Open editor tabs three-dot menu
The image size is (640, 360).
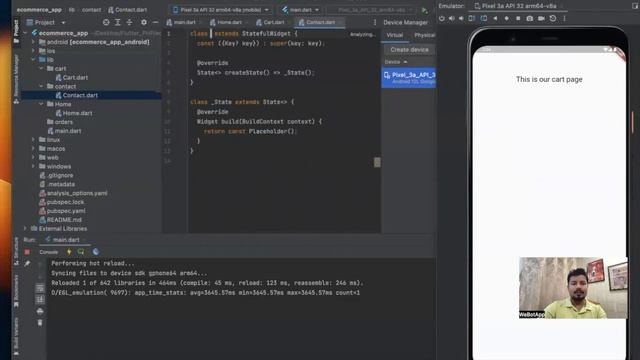pyautogui.click(x=375, y=22)
